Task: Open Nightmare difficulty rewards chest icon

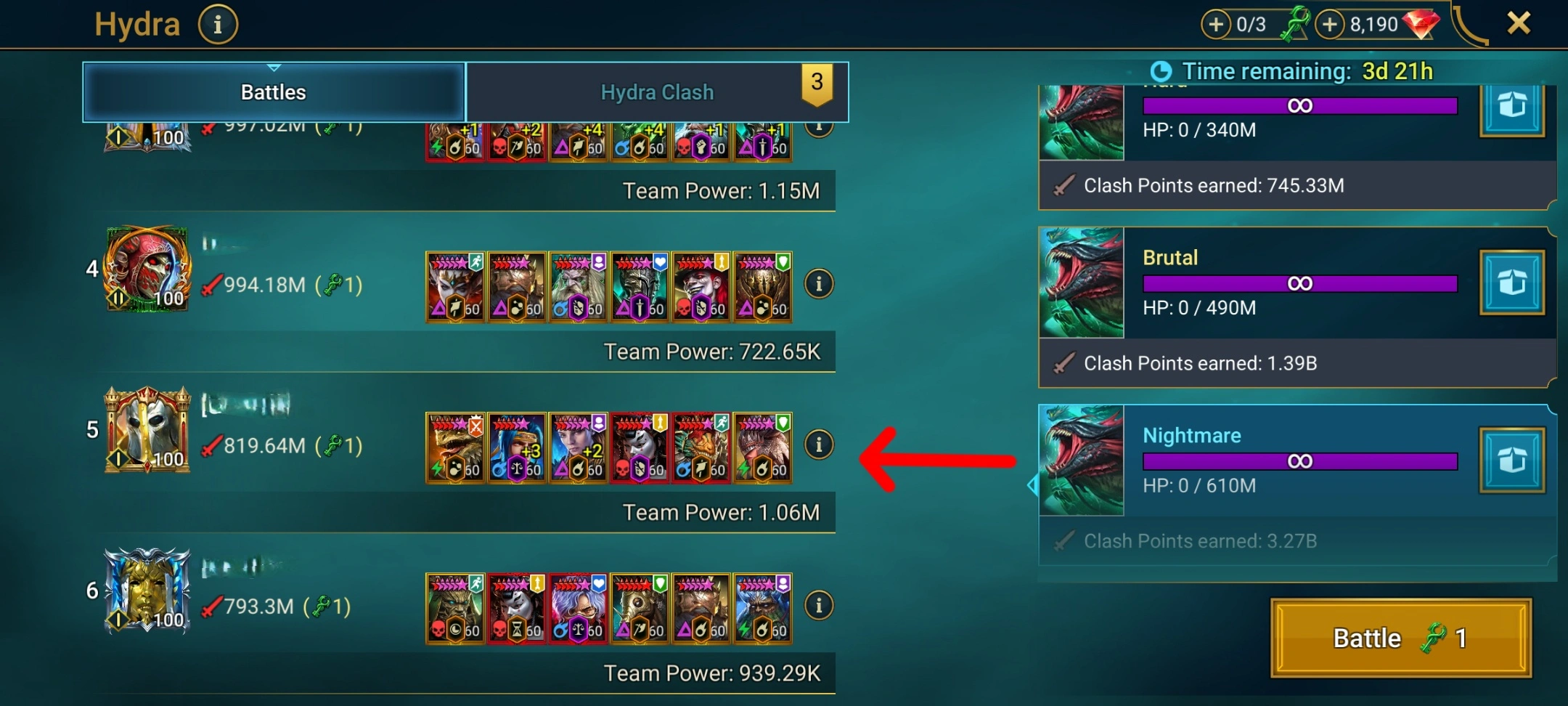Action: (x=1512, y=460)
